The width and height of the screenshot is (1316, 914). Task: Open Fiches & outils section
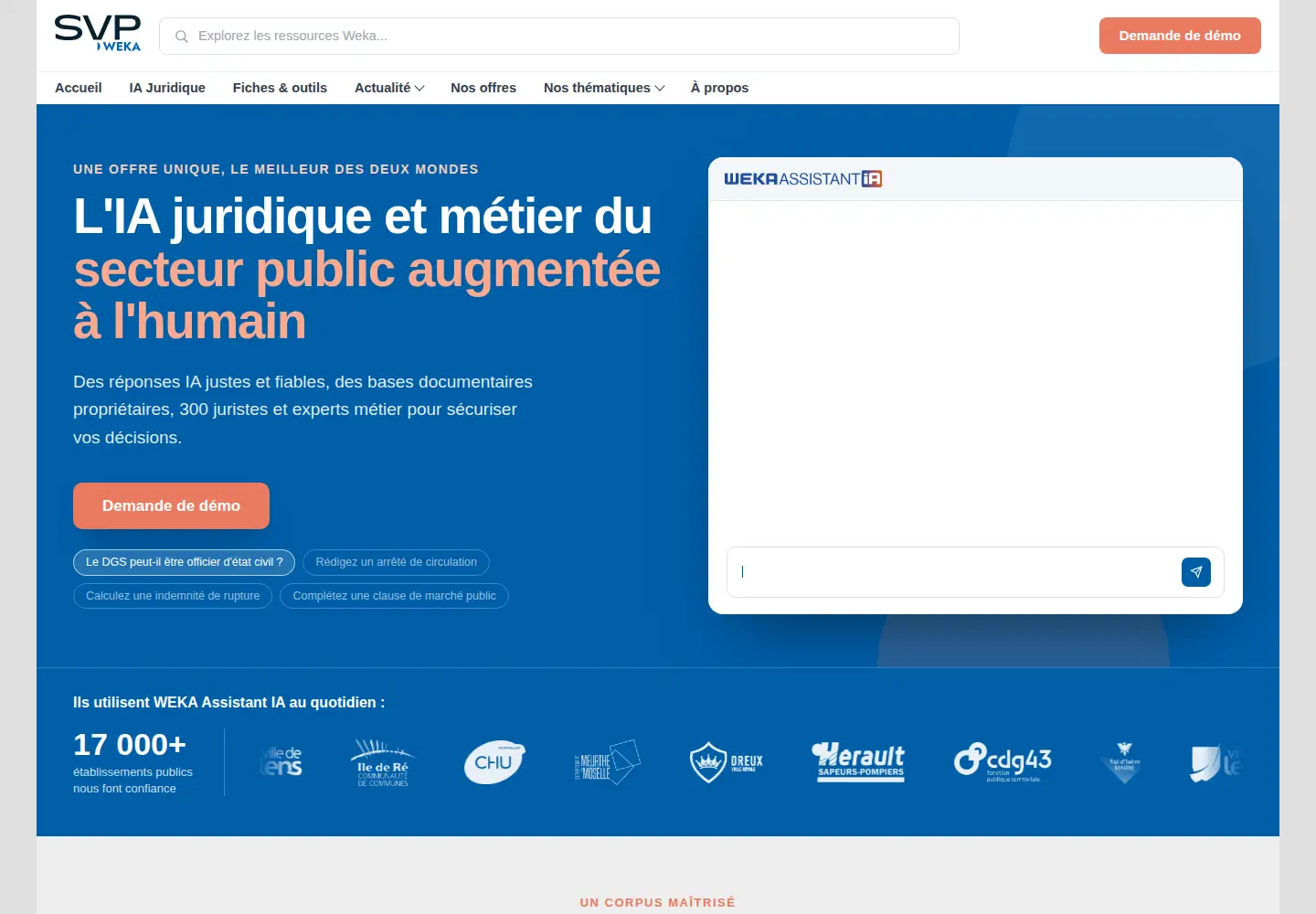click(280, 88)
